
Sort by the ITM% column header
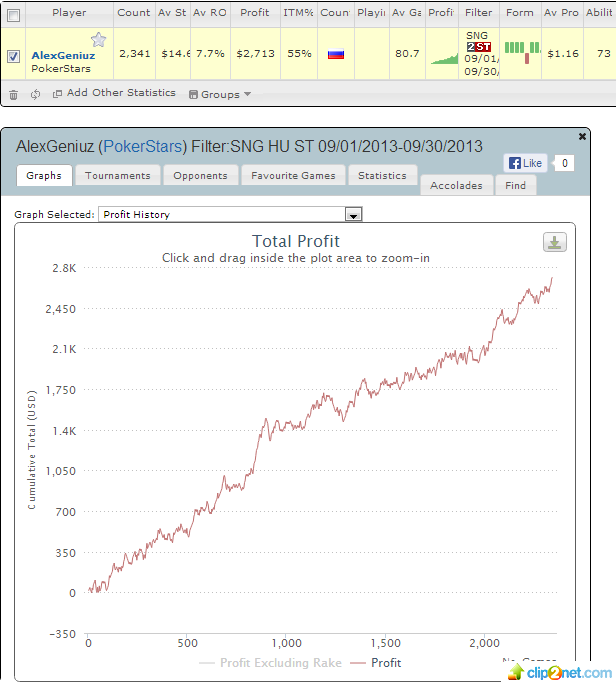click(x=298, y=13)
